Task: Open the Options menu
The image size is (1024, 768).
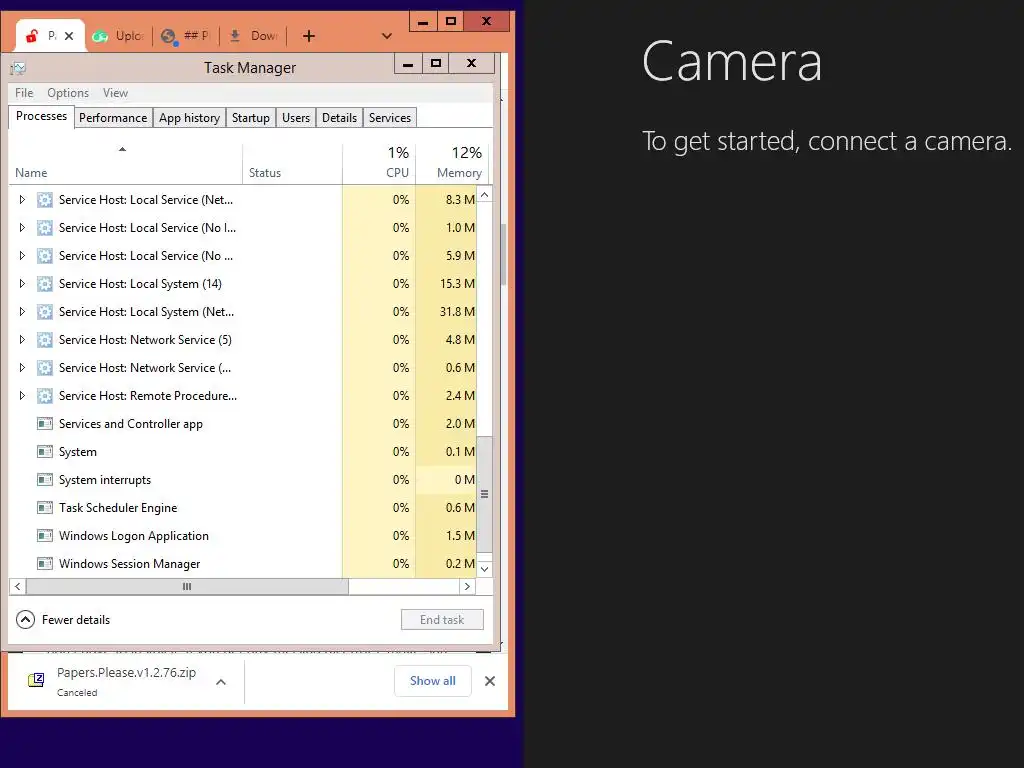Action: [68, 93]
